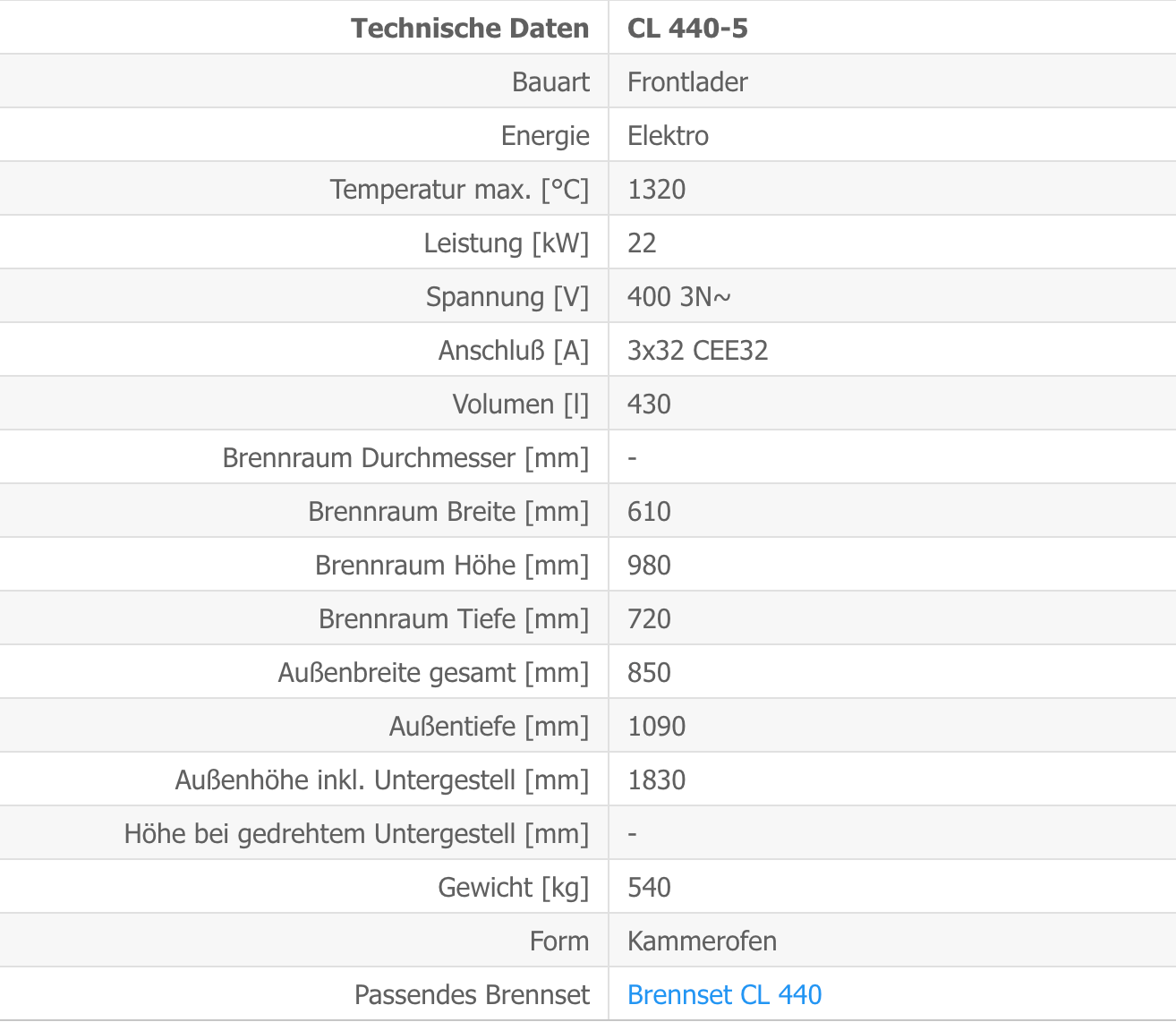1176x1022 pixels.
Task: Open the Brennset CL 440 link
Action: [724, 994]
